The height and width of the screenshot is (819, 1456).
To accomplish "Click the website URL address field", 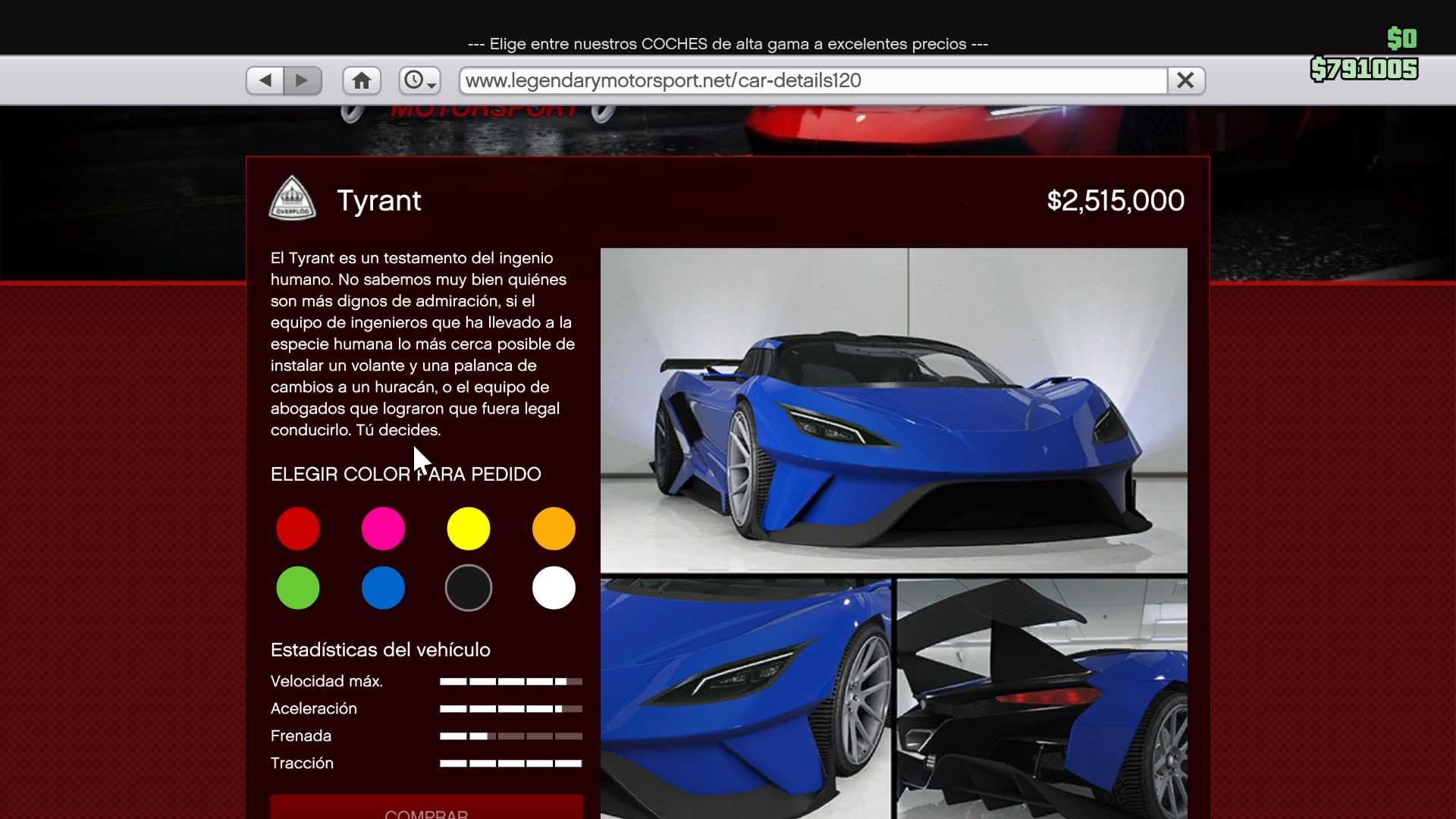I will [x=811, y=80].
